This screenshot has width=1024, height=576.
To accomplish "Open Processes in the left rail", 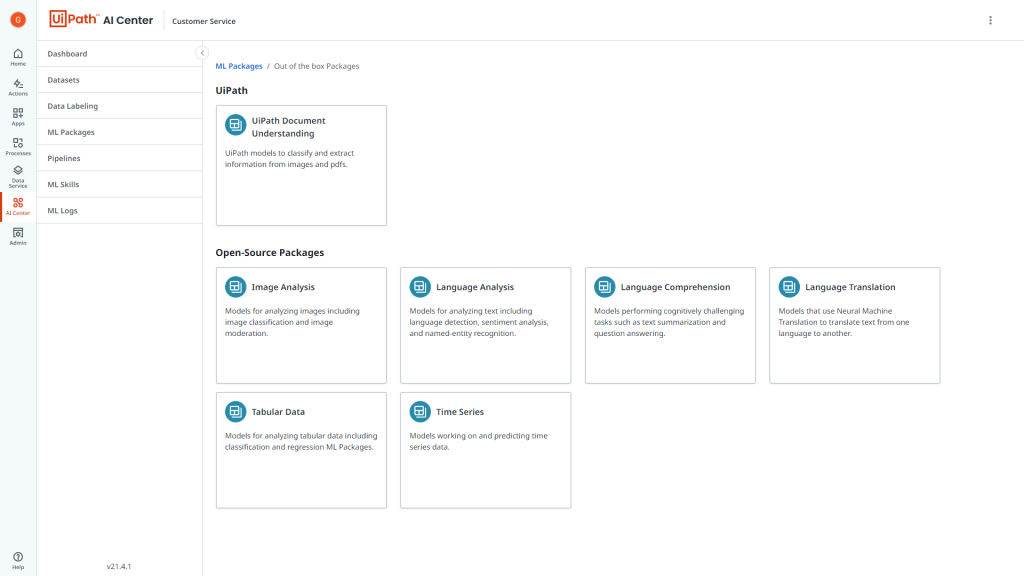I will [18, 146].
